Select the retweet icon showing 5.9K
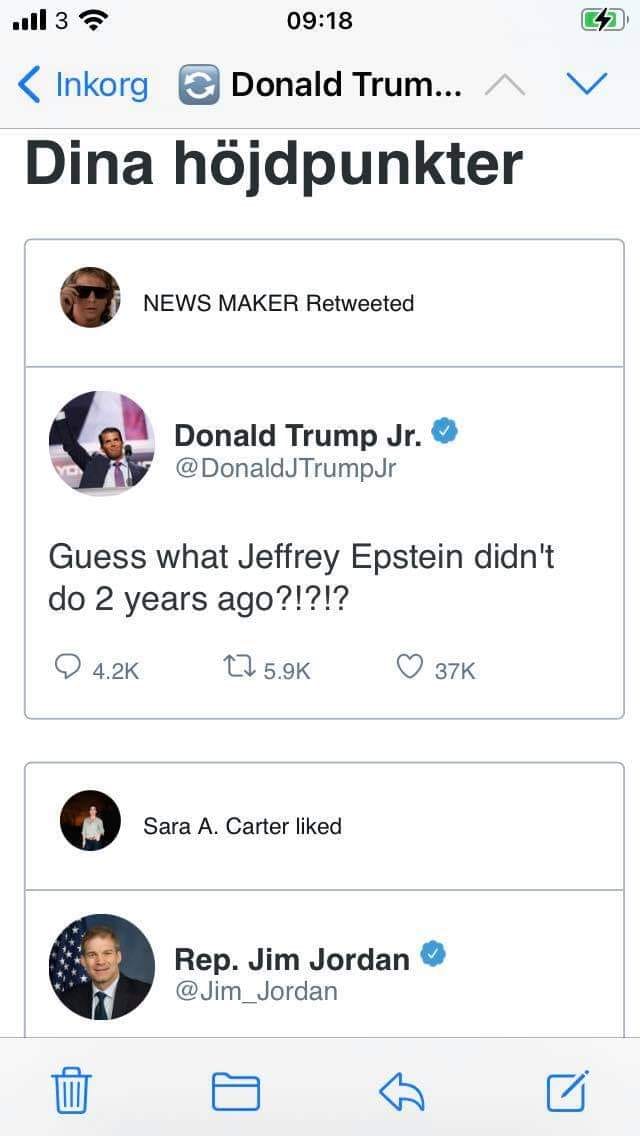 point(240,666)
